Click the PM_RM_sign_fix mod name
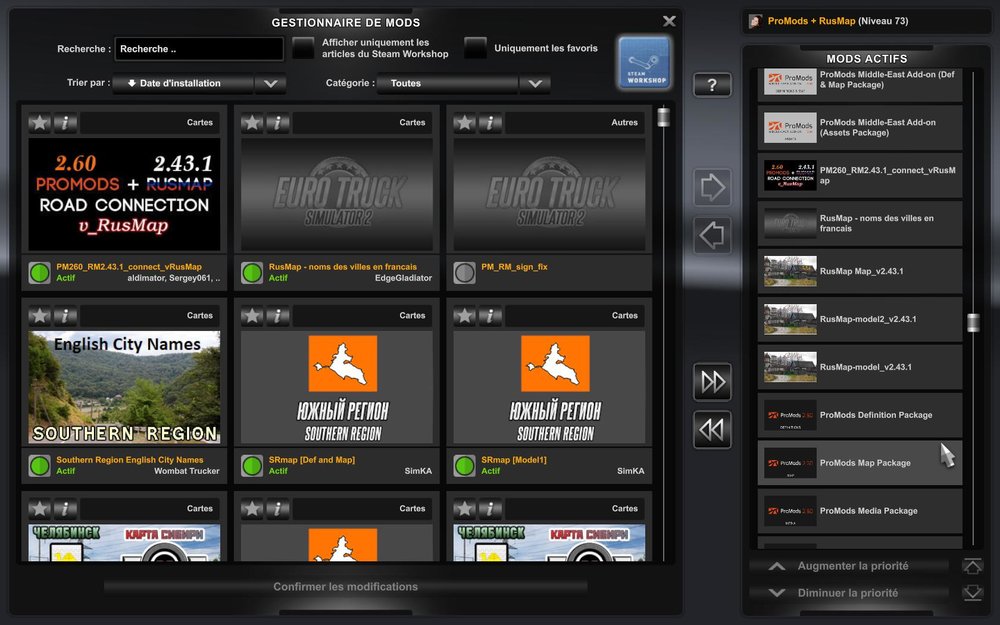 [514, 267]
